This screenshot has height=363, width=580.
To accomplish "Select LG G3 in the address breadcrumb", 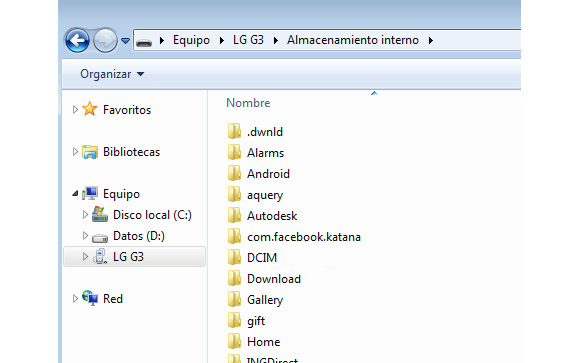I will coord(248,40).
